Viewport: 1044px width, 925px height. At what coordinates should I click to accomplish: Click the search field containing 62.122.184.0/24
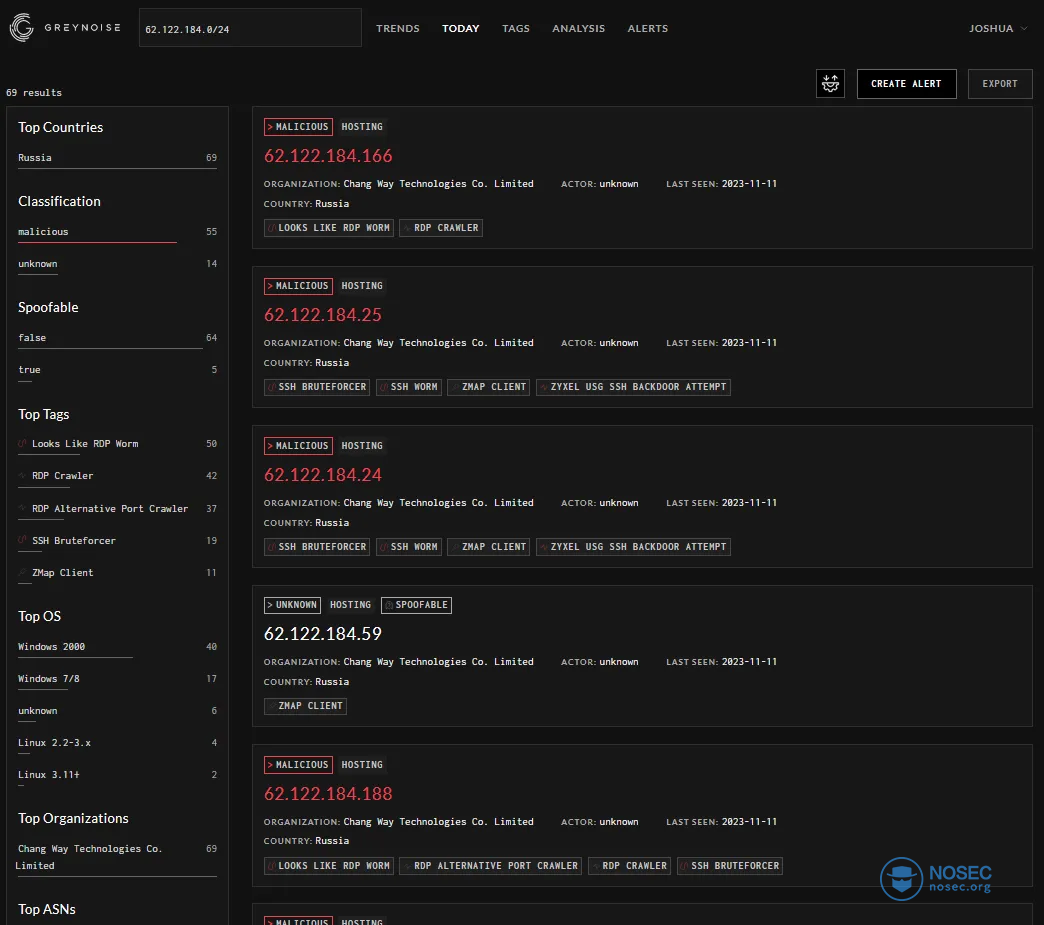[x=250, y=28]
